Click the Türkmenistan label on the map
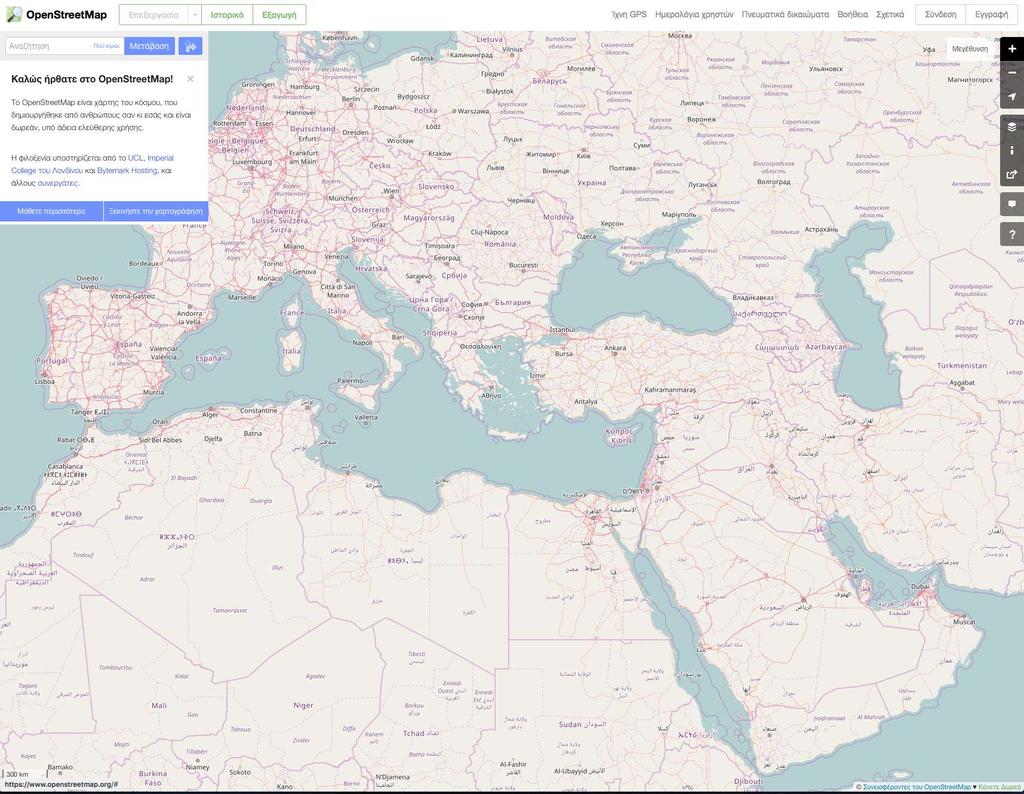 (962, 366)
